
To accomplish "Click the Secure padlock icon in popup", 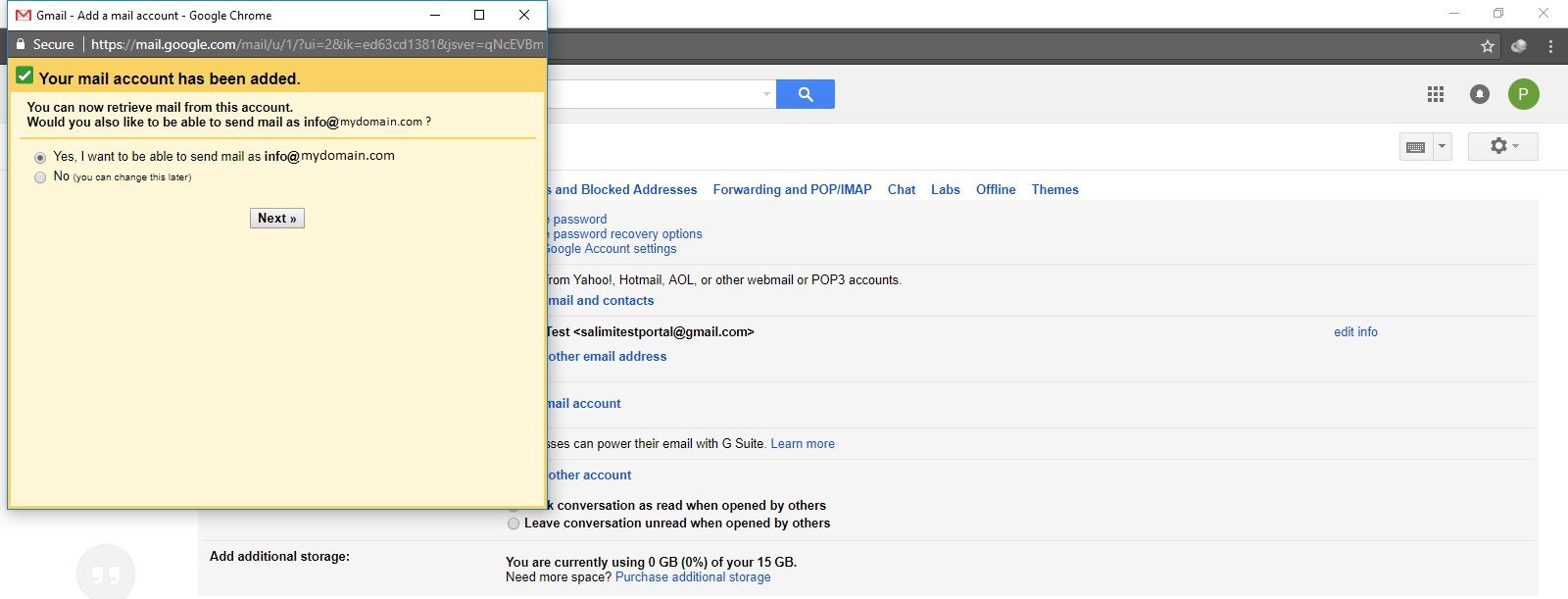I will pos(21,44).
